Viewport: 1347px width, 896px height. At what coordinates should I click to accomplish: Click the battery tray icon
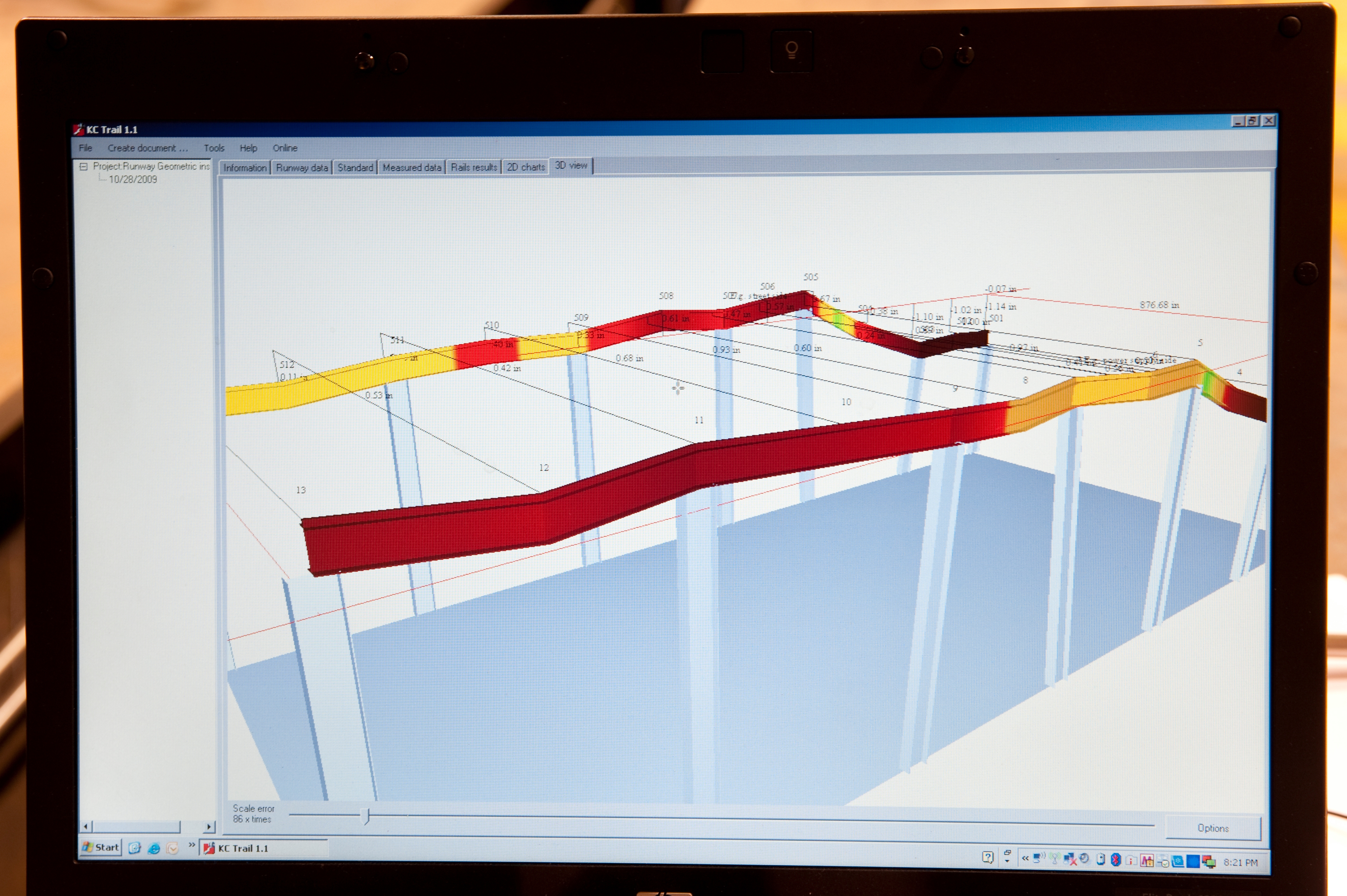[1101, 859]
